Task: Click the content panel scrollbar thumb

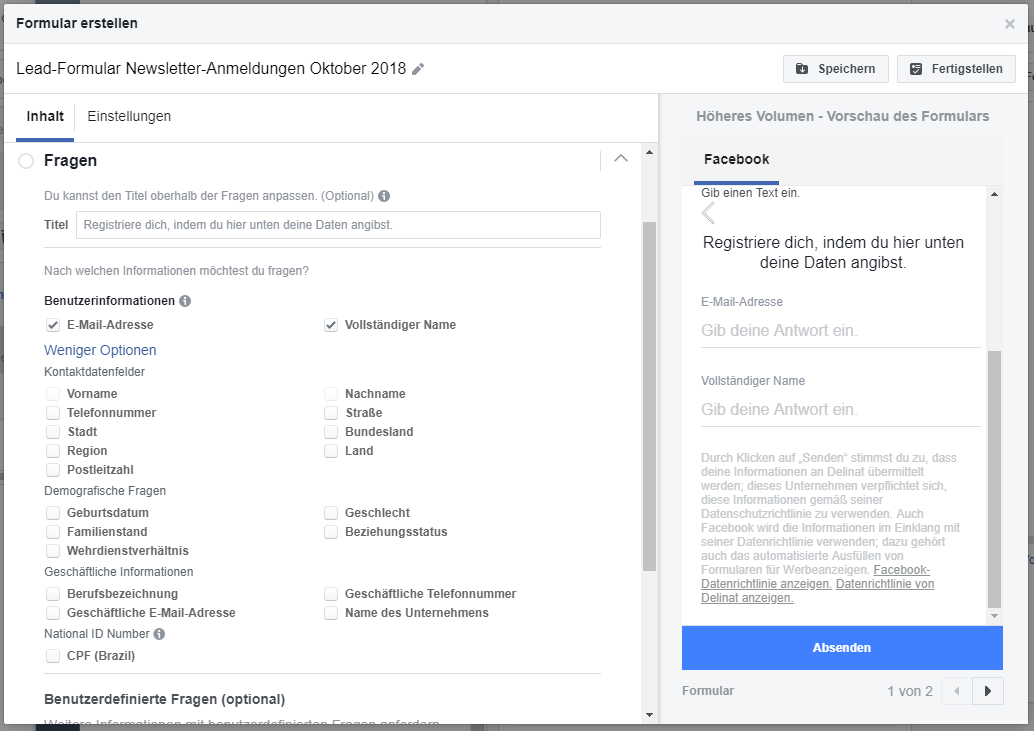Action: 650,396
